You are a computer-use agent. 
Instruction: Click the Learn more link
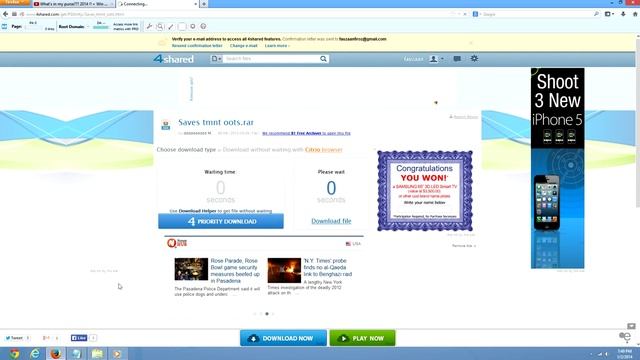277,46
